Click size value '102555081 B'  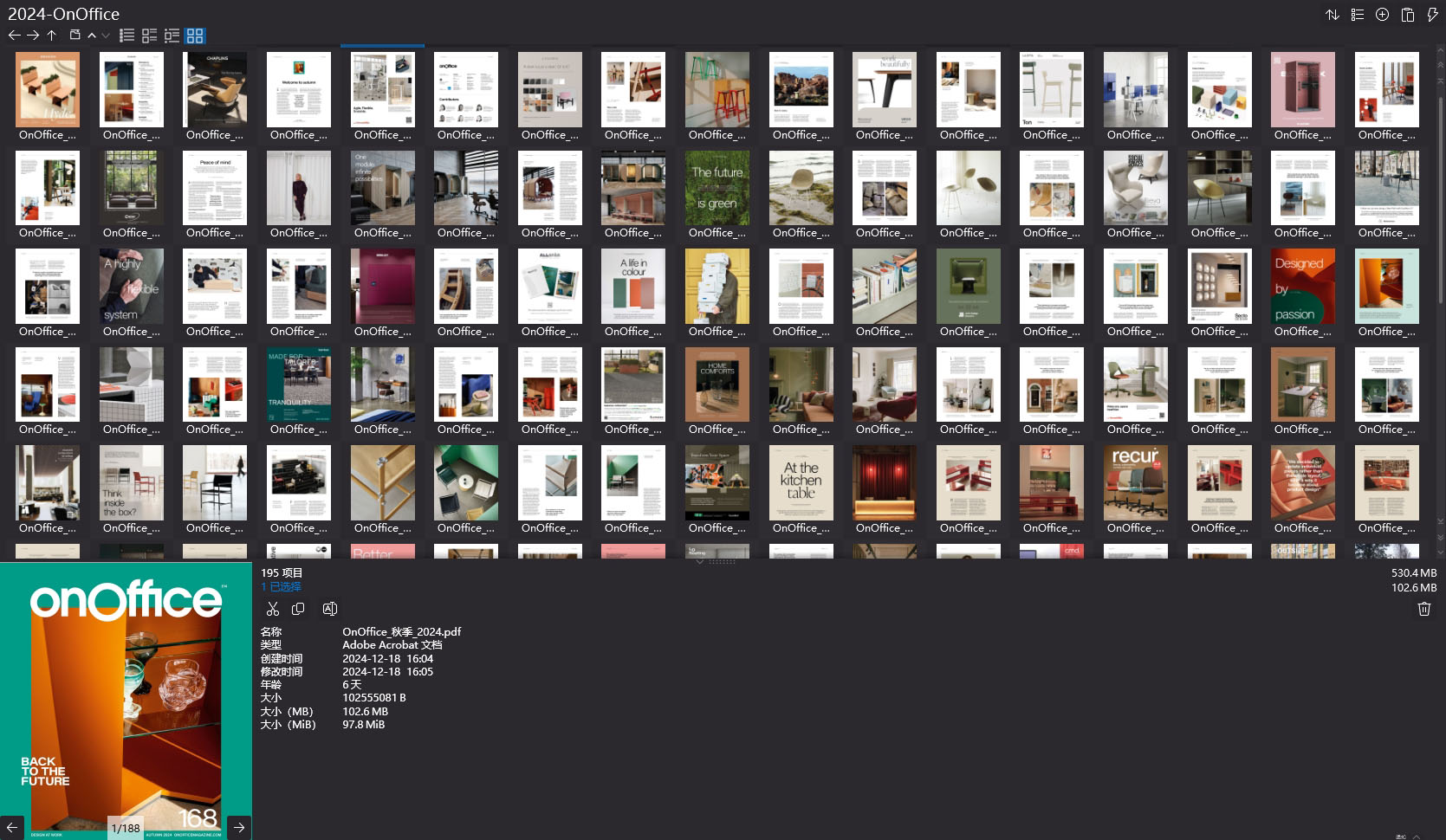[x=374, y=698]
